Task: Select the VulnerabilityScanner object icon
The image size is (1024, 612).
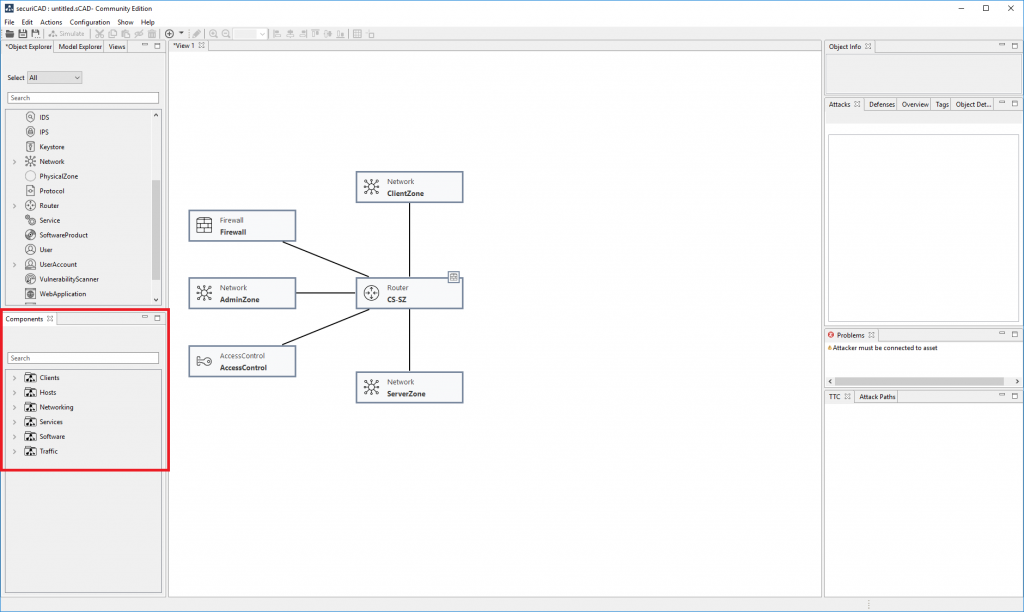Action: pos(30,279)
